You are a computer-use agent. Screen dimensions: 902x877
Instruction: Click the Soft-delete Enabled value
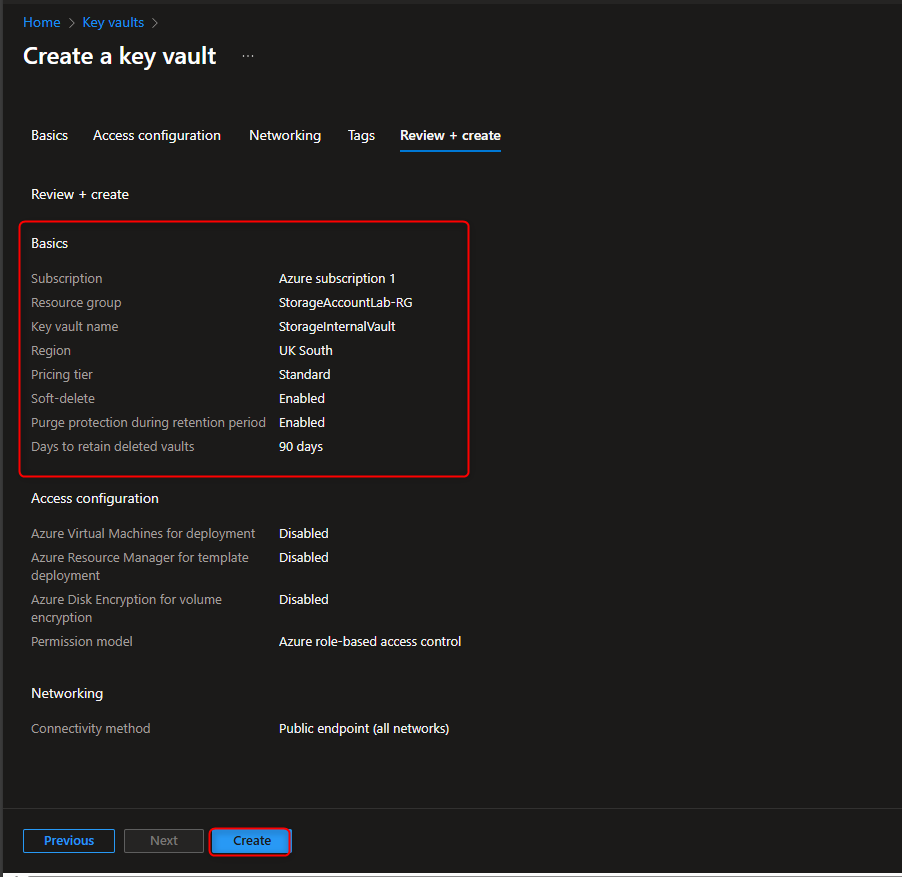tap(301, 398)
